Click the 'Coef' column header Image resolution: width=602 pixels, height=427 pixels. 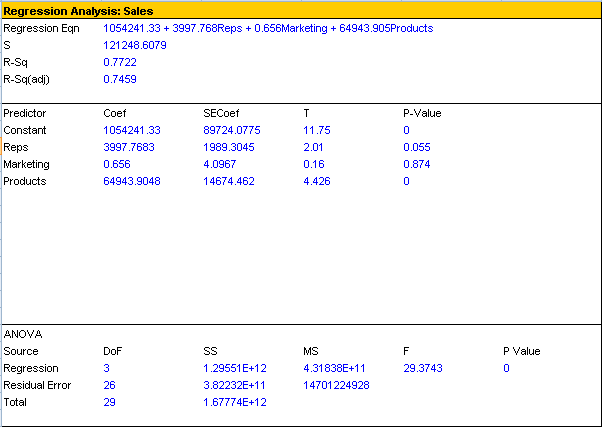coord(114,113)
